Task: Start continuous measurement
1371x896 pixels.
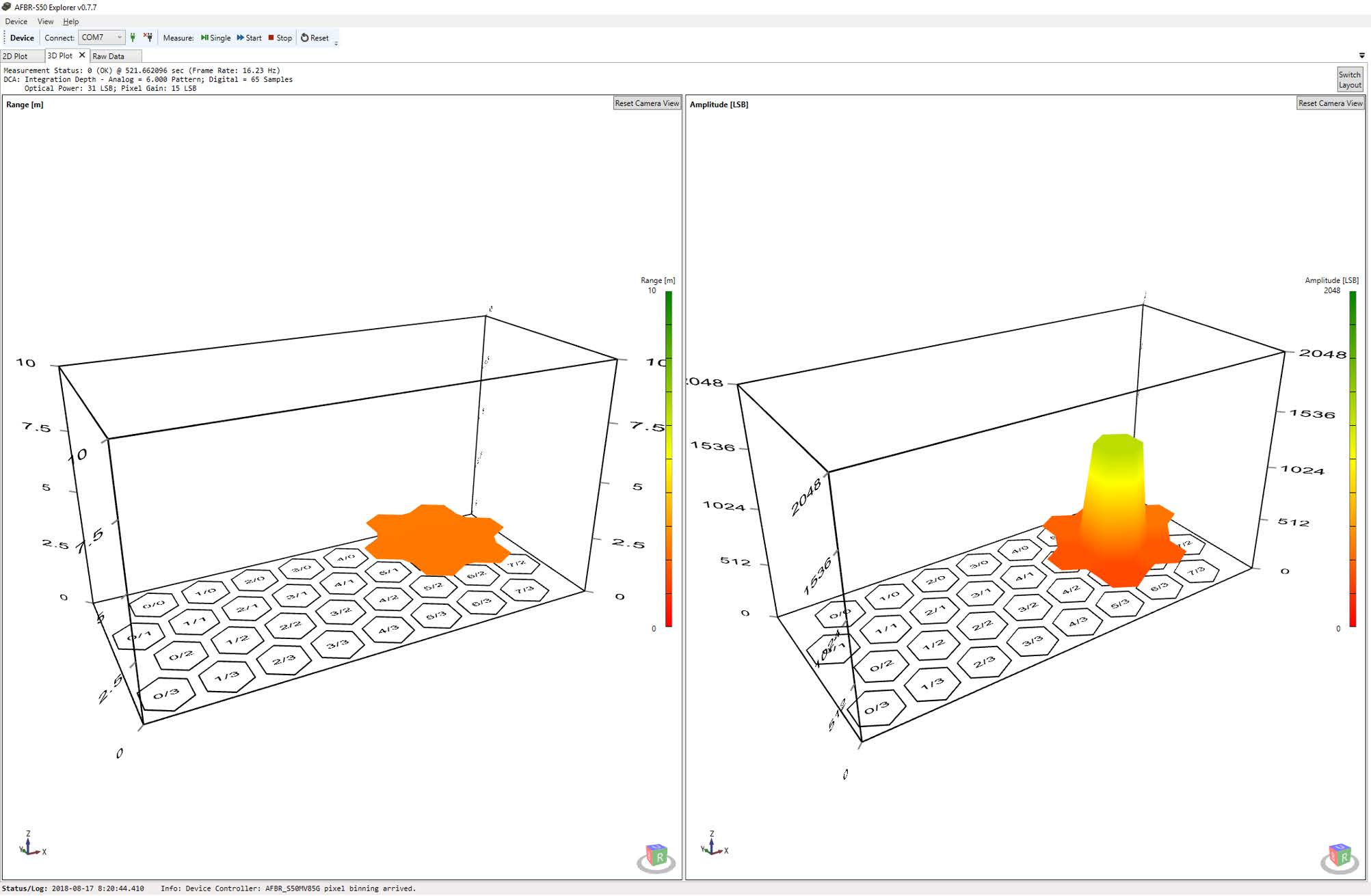Action: coord(249,38)
